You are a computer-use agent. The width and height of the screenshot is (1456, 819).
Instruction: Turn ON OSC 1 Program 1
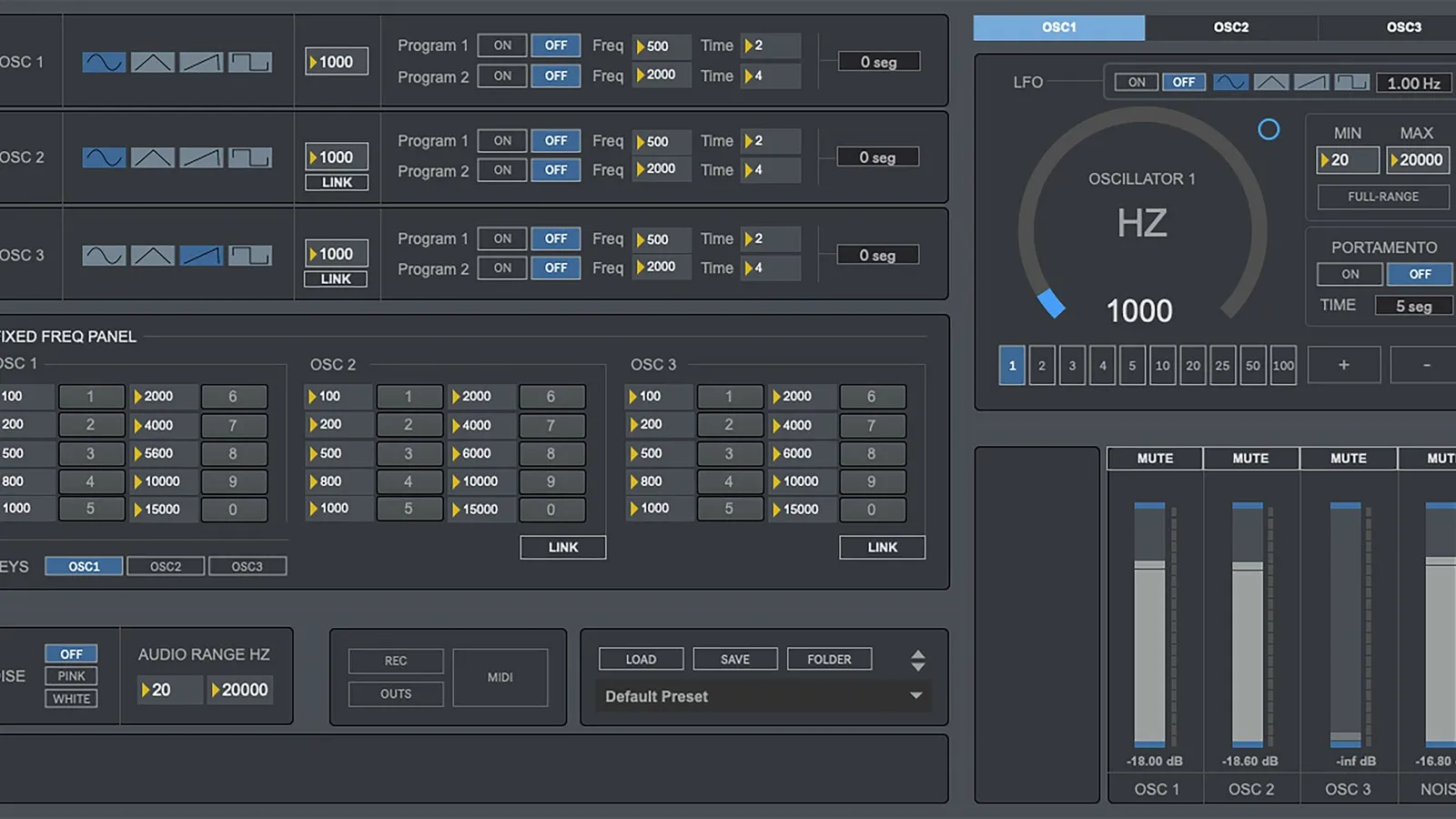tap(502, 45)
